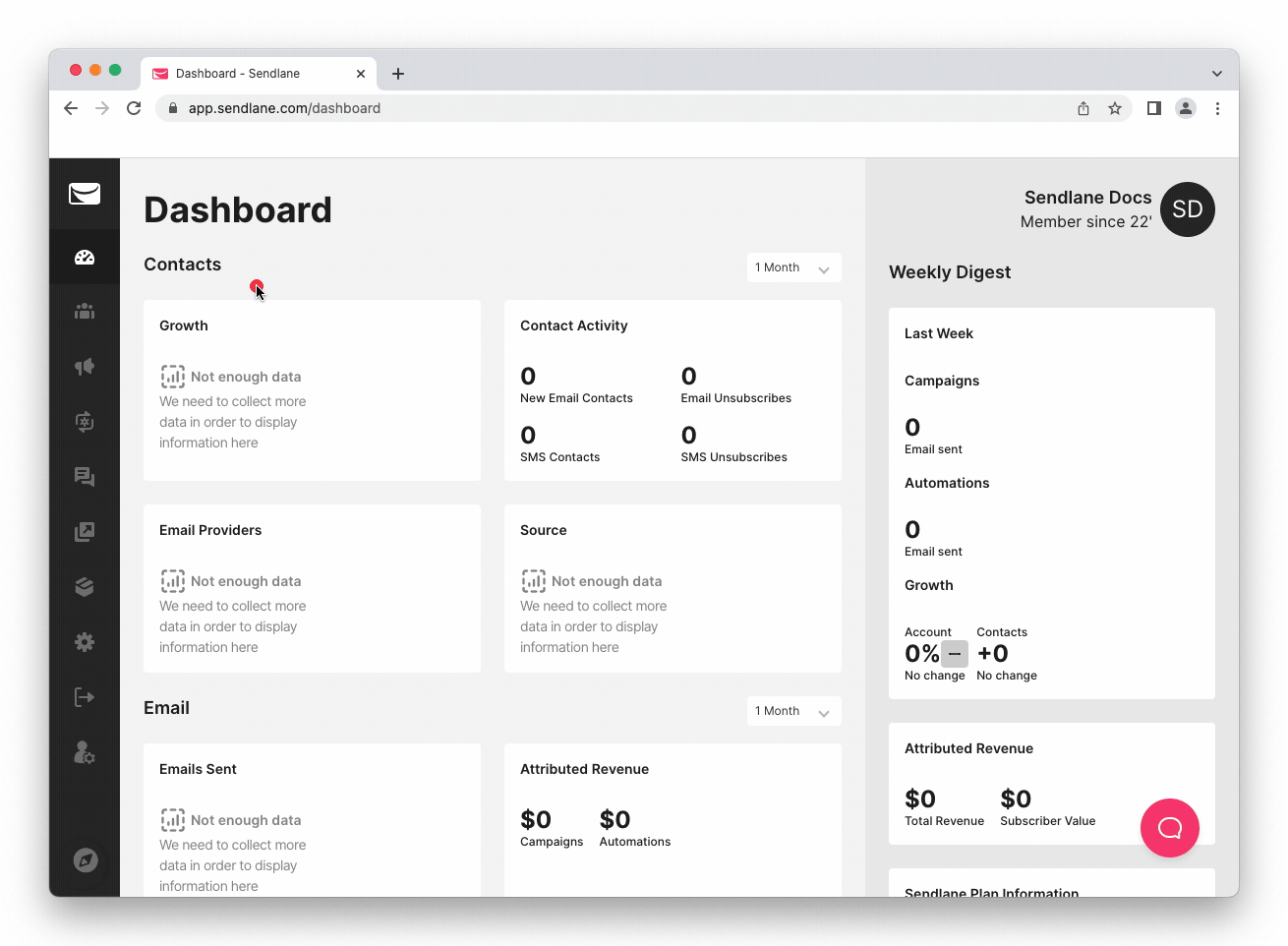Click the +0 Contacts growth value
Image resolution: width=1288 pixels, height=946 pixels.
click(x=993, y=654)
